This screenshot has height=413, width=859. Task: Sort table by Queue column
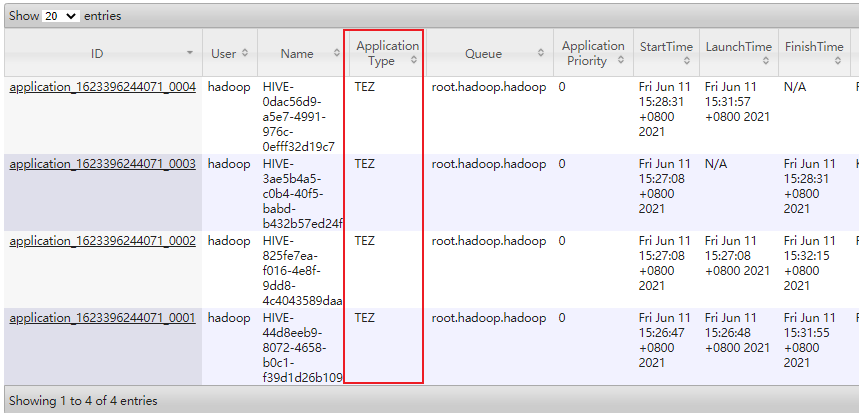(489, 53)
